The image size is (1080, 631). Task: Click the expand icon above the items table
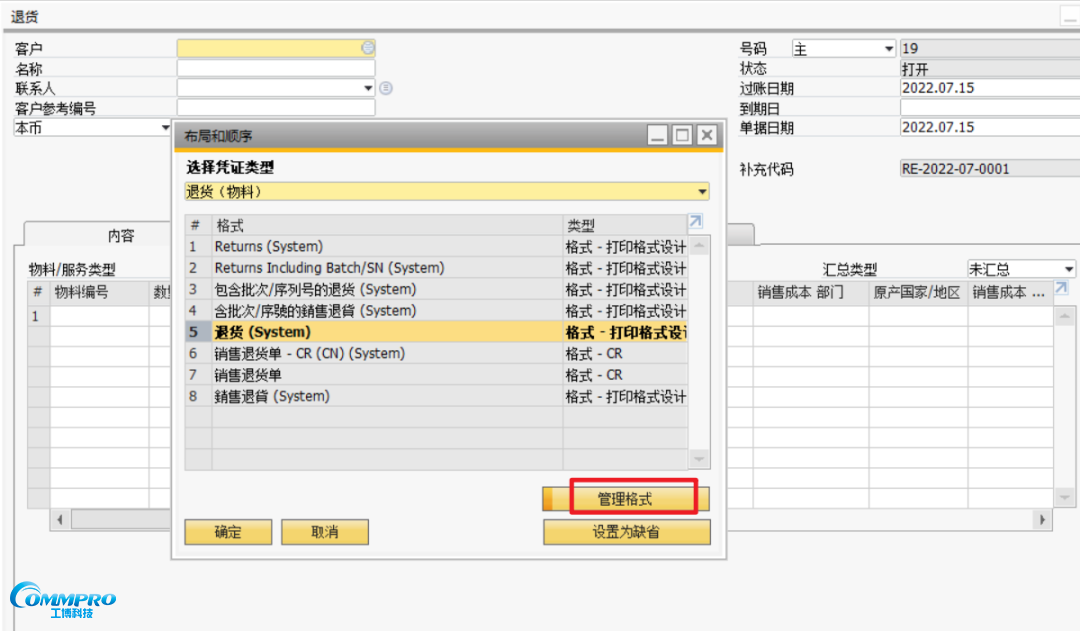[1061, 288]
